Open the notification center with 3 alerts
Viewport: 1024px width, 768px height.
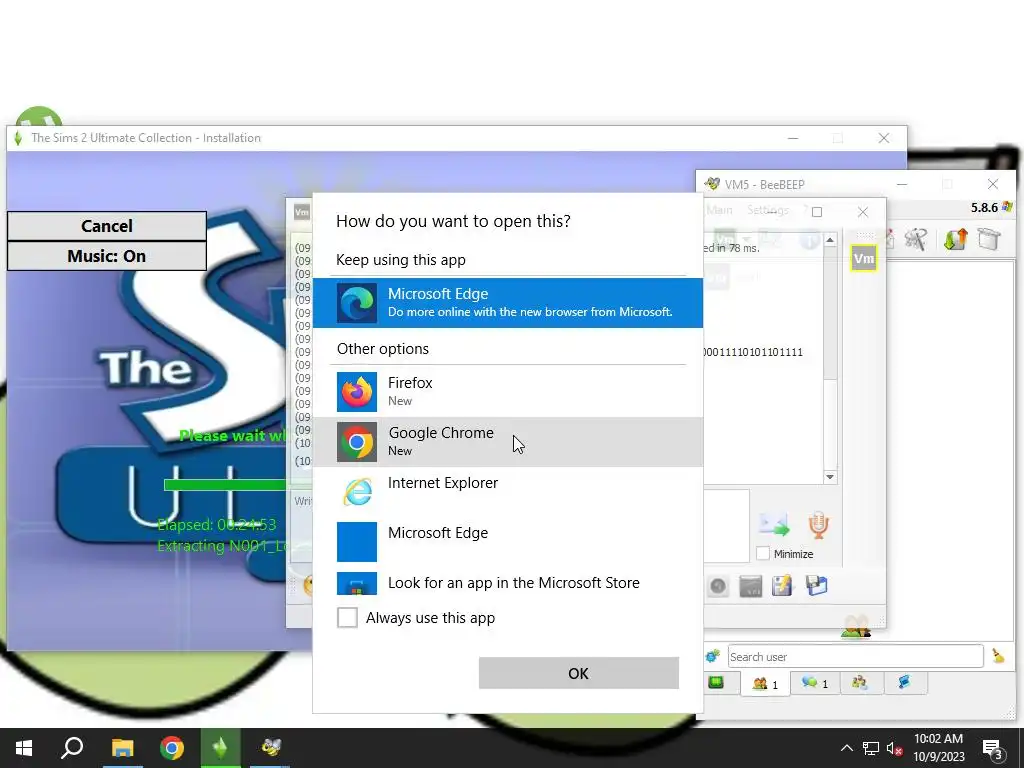tap(992, 749)
